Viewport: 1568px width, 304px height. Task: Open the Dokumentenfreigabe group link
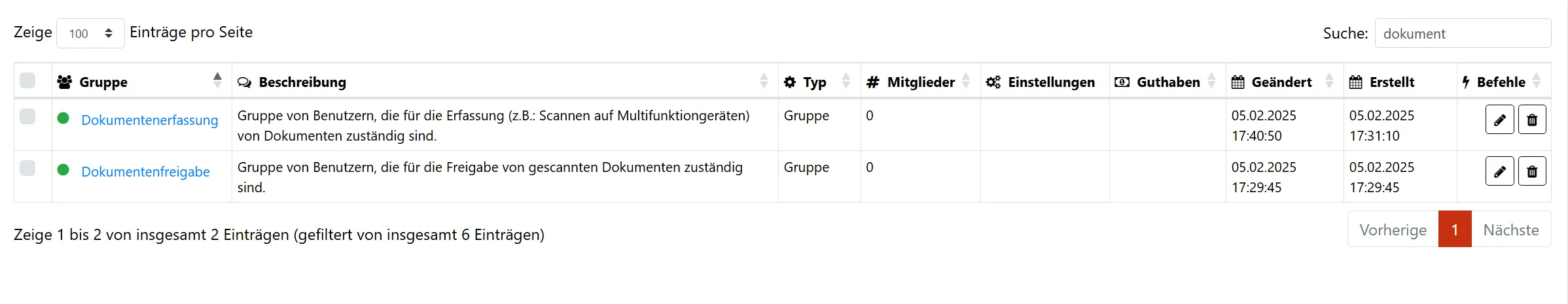coord(145,172)
